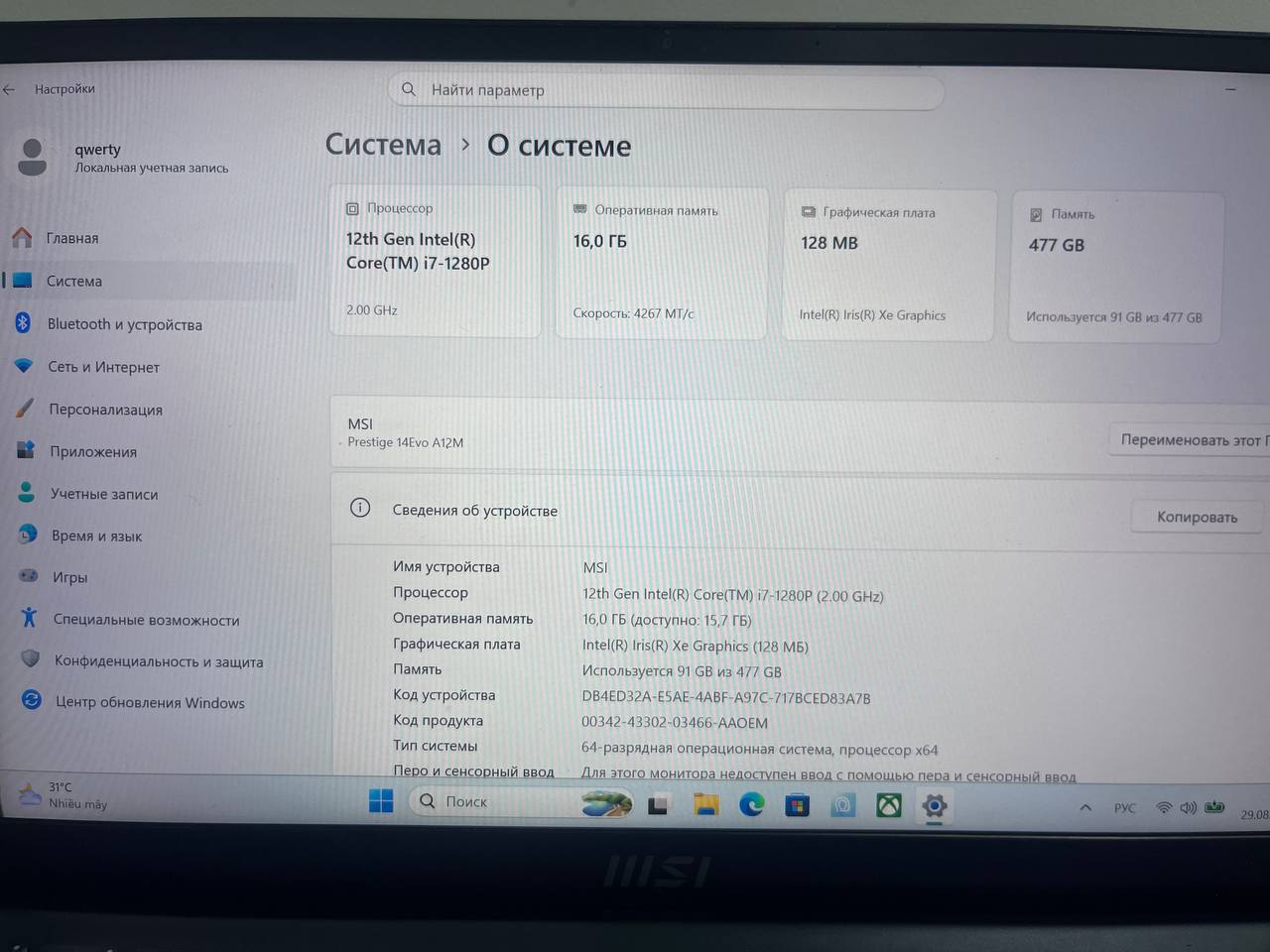The height and width of the screenshot is (952, 1270).
Task: Click the processor value 12th Gen Intel(R) Core(TM) i7-1280P (2.00 GHz)
Action: click(x=732, y=595)
